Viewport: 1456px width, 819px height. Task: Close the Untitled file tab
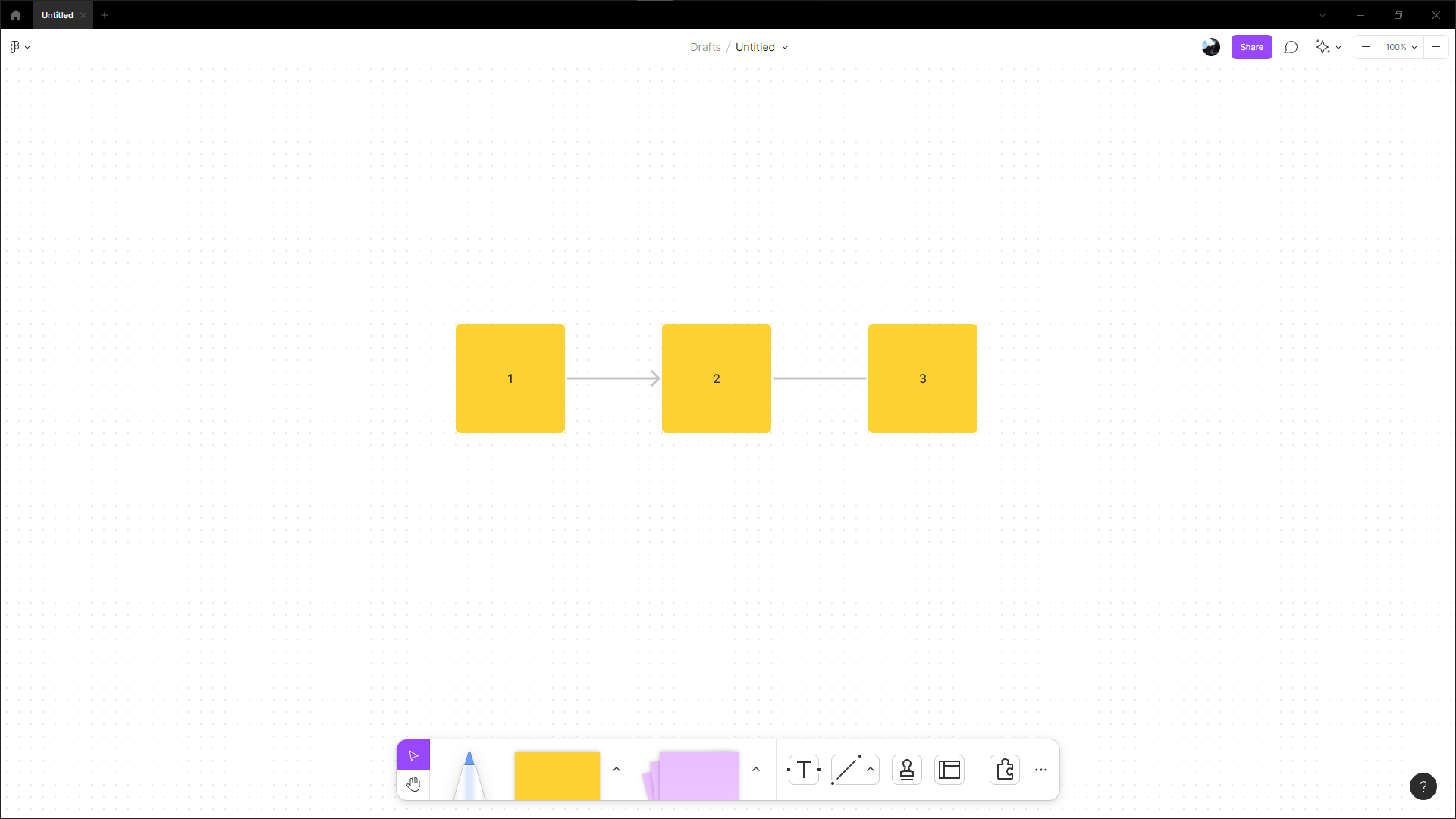[x=83, y=15]
